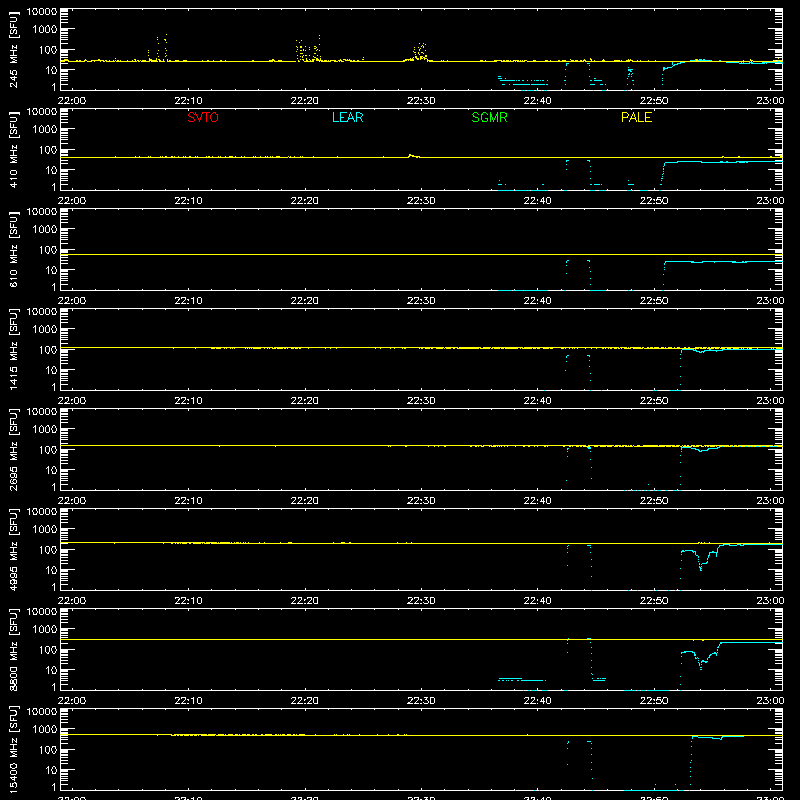The height and width of the screenshot is (800, 800).
Task: Click the 1000 value on the 410 MHz y-axis
Action: point(45,130)
